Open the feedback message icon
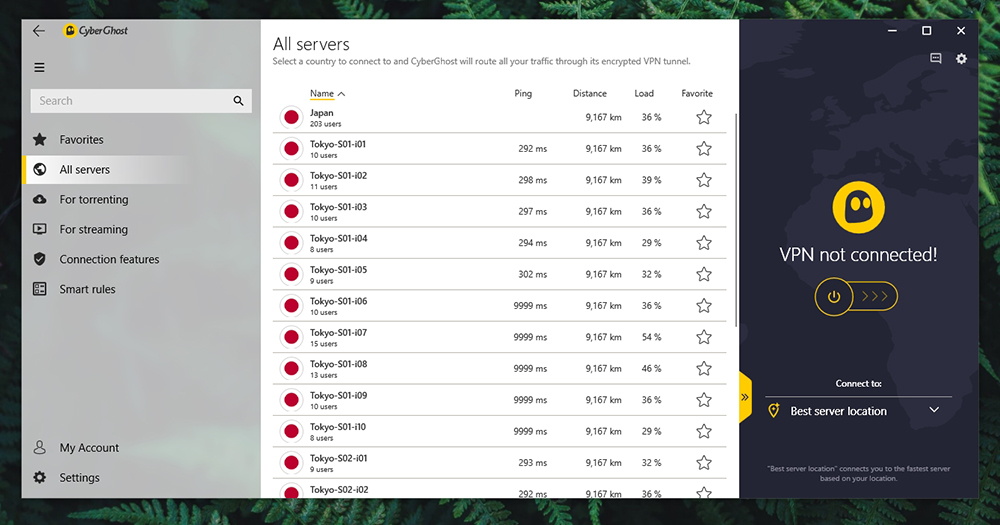1000x525 pixels. (936, 59)
